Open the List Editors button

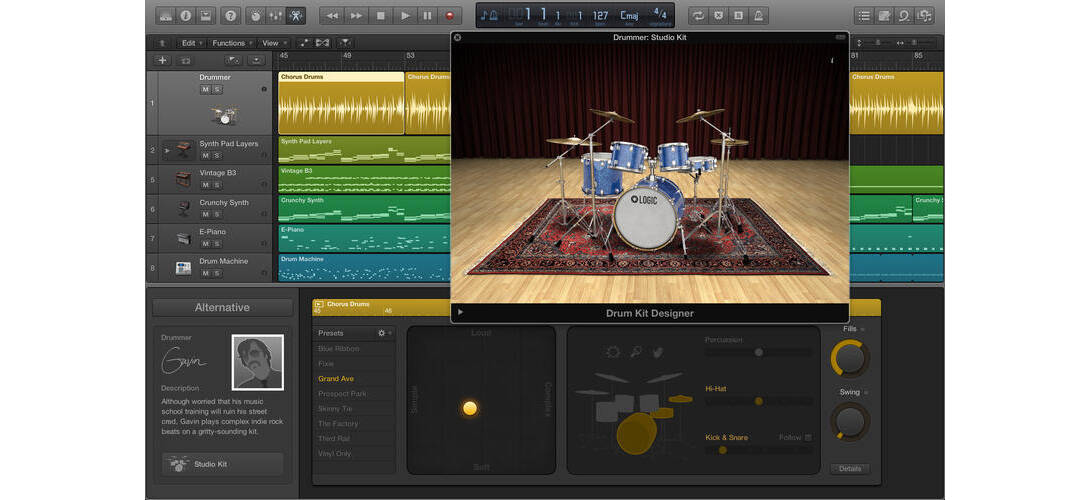coord(864,15)
